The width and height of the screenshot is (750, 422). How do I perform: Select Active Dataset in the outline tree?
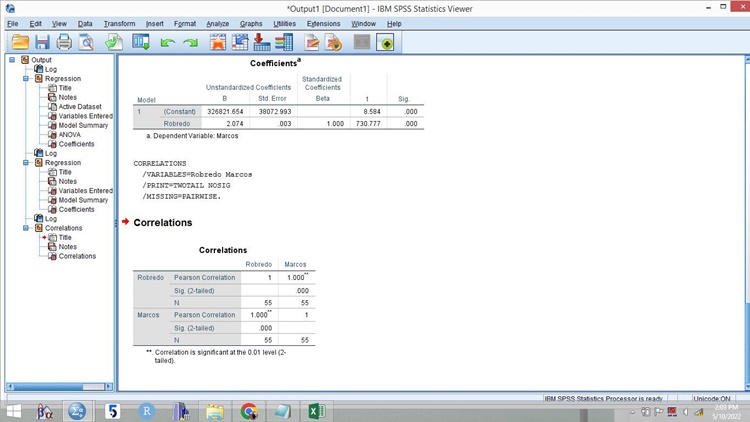79,107
